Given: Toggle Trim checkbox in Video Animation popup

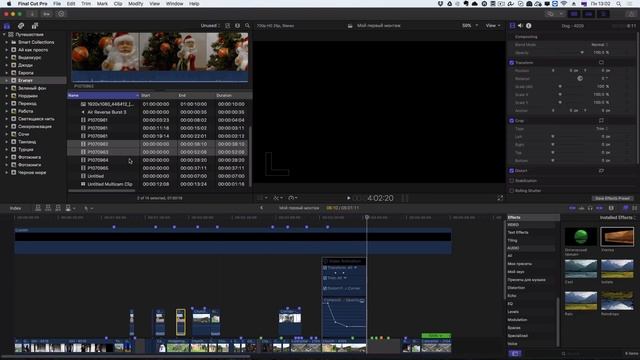Looking at the screenshot, I should click(x=325, y=278).
